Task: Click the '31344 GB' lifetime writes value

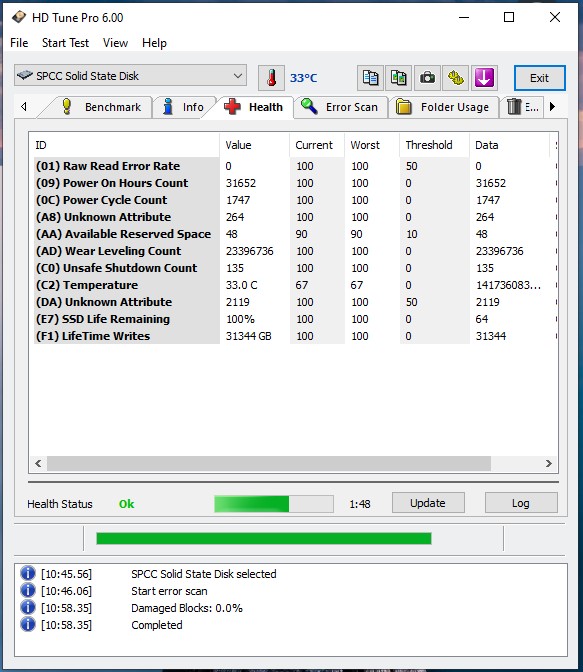Action: pos(249,336)
